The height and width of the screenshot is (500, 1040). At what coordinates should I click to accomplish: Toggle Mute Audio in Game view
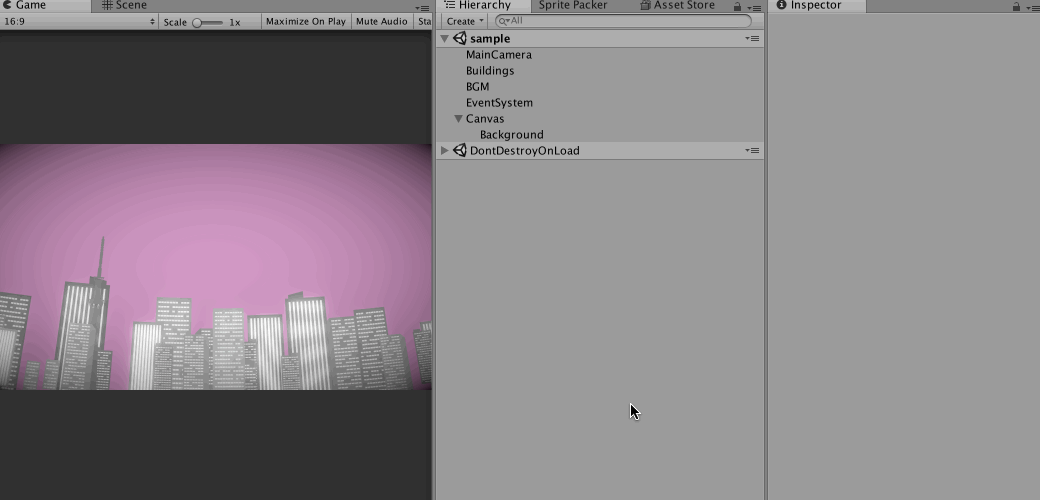(381, 21)
